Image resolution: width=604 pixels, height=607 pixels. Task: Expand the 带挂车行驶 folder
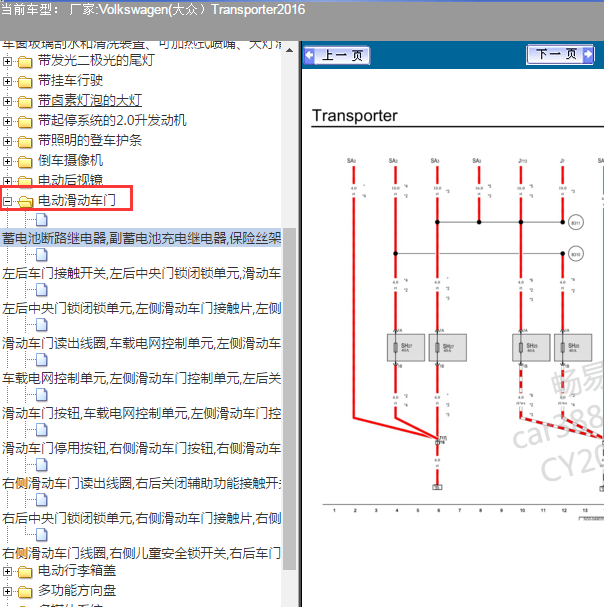tap(7, 81)
